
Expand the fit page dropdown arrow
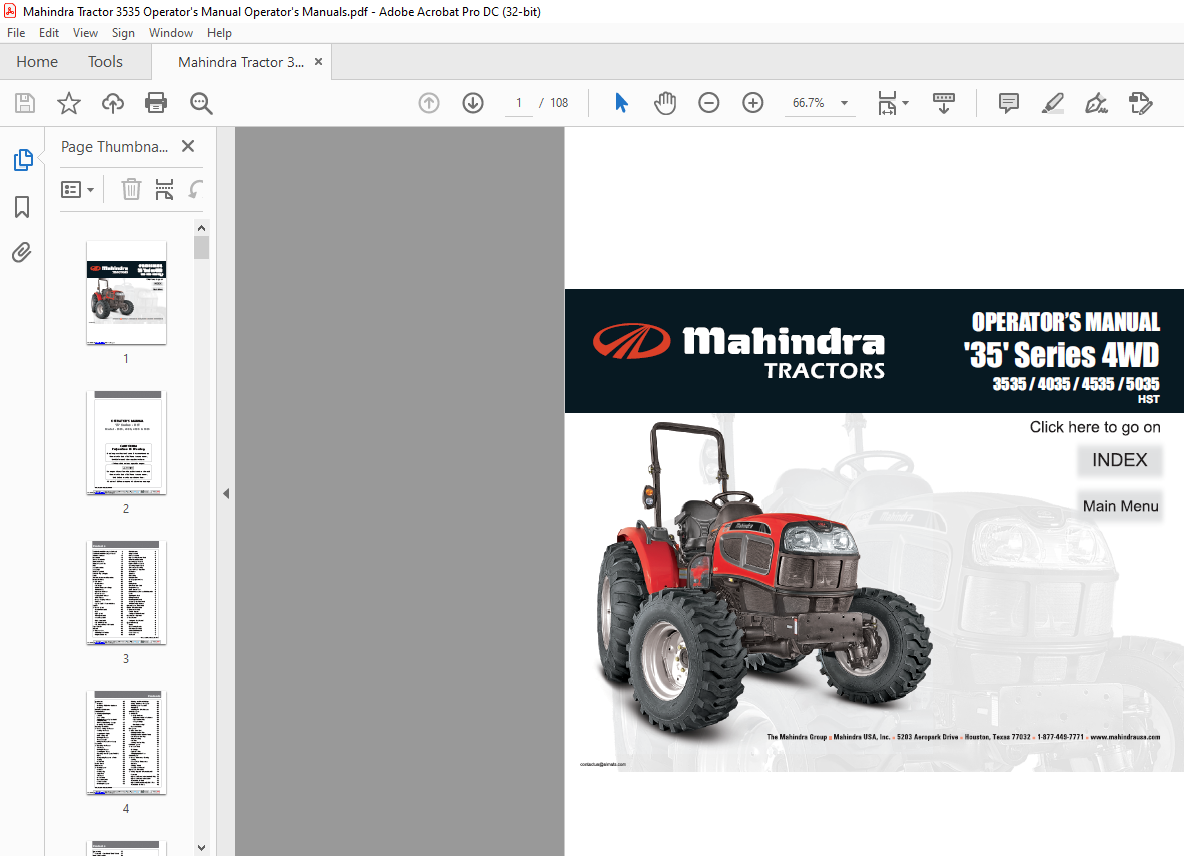[905, 103]
